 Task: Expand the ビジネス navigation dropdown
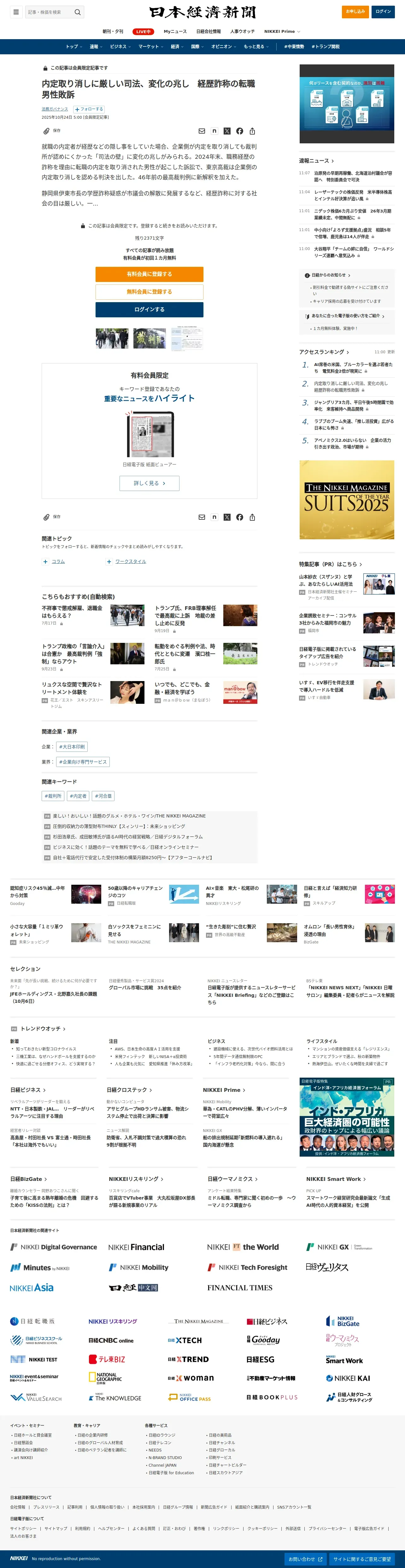click(x=120, y=47)
